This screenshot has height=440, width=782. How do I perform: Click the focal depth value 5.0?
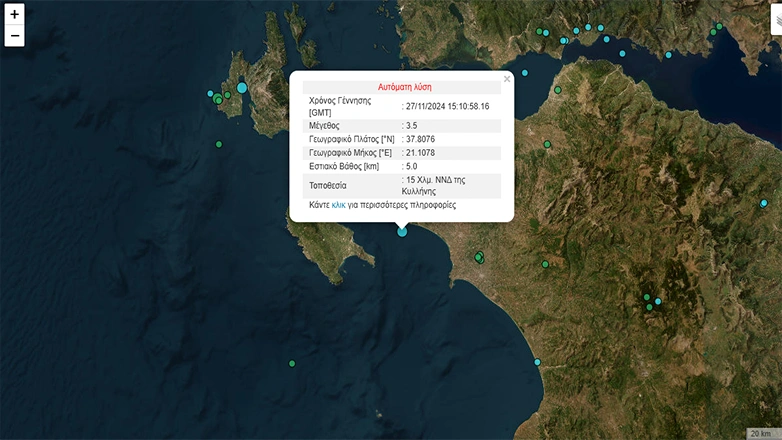coord(411,166)
